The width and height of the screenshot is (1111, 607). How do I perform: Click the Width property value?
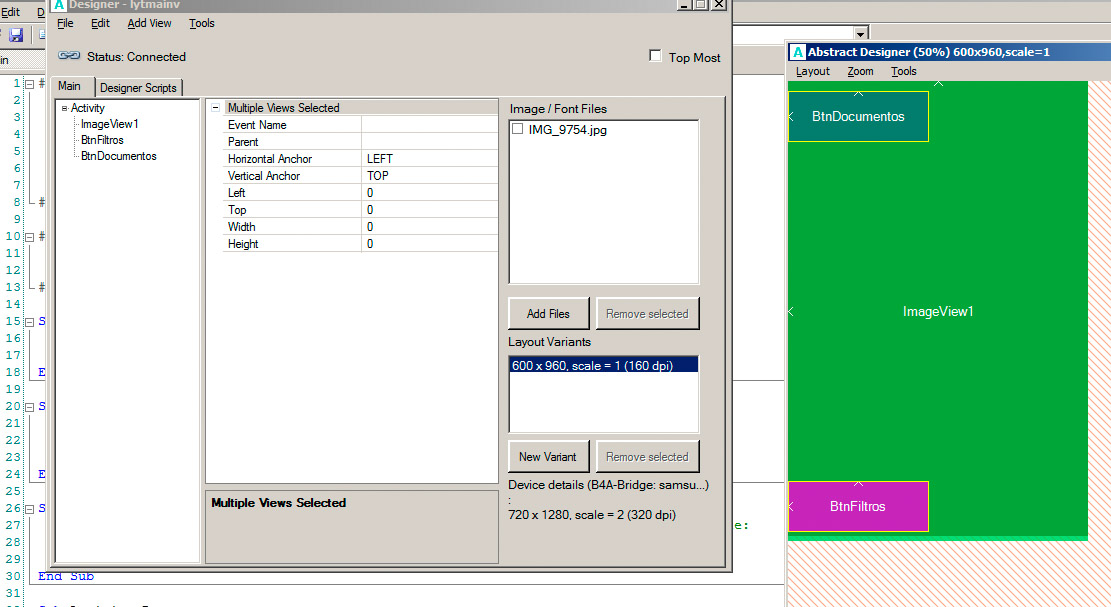(x=429, y=227)
